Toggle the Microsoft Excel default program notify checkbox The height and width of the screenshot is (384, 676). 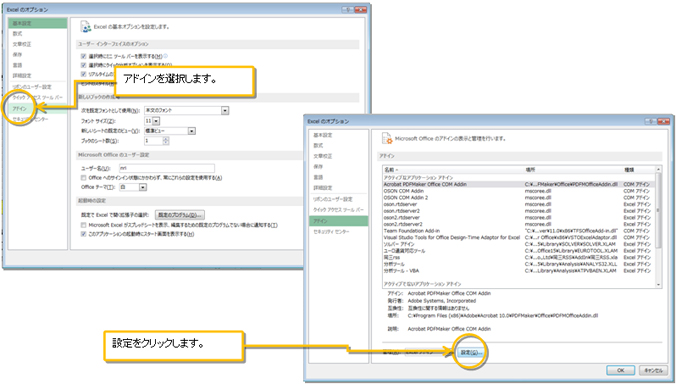click(x=84, y=225)
